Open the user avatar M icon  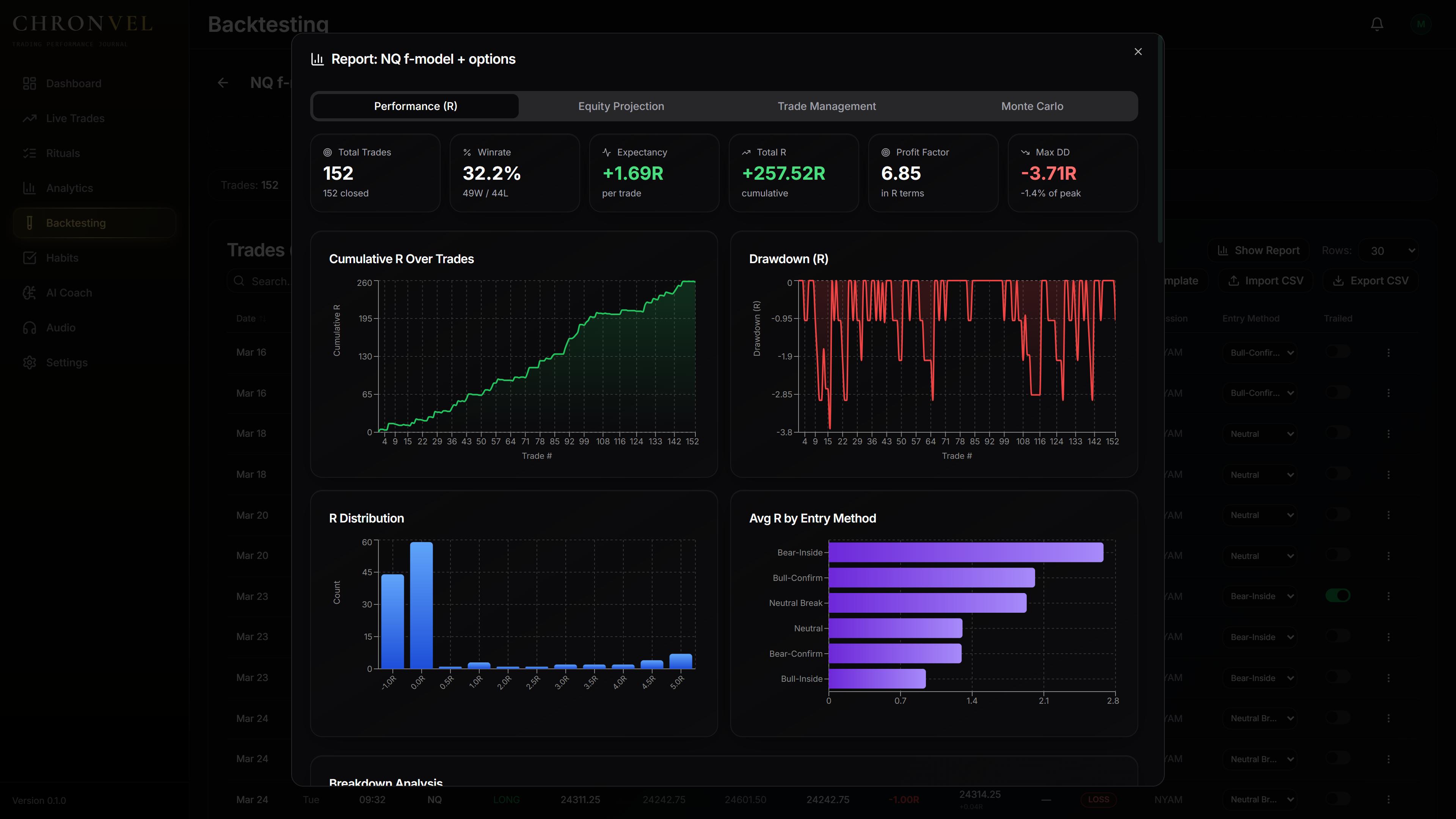click(x=1420, y=24)
